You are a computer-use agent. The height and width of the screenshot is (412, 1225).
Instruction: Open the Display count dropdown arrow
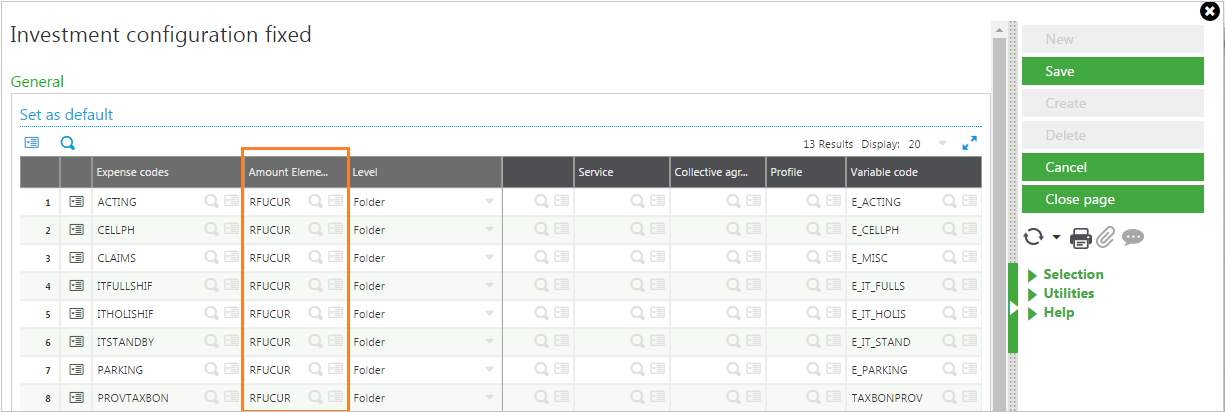coord(942,144)
